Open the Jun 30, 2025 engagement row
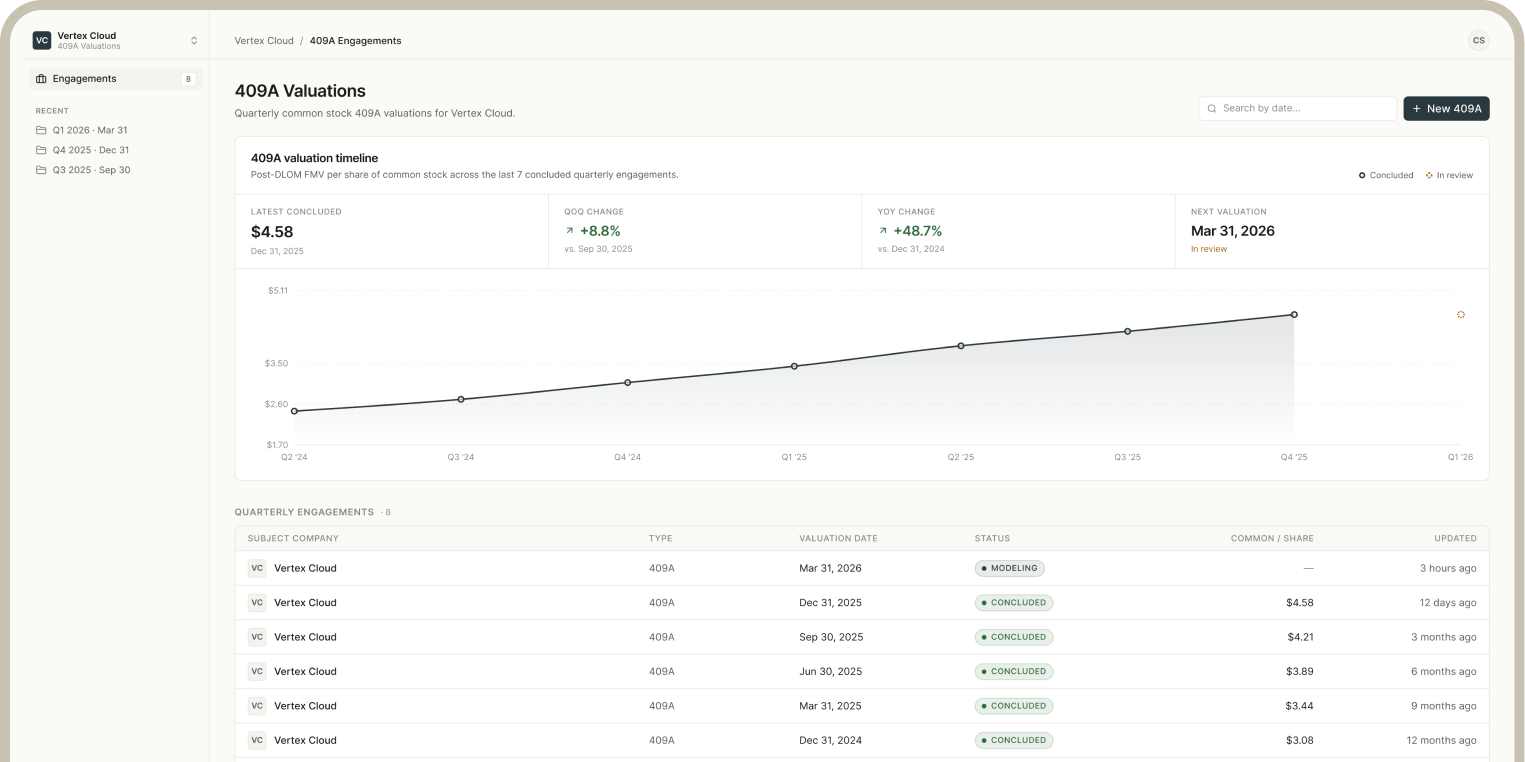 tap(862, 672)
